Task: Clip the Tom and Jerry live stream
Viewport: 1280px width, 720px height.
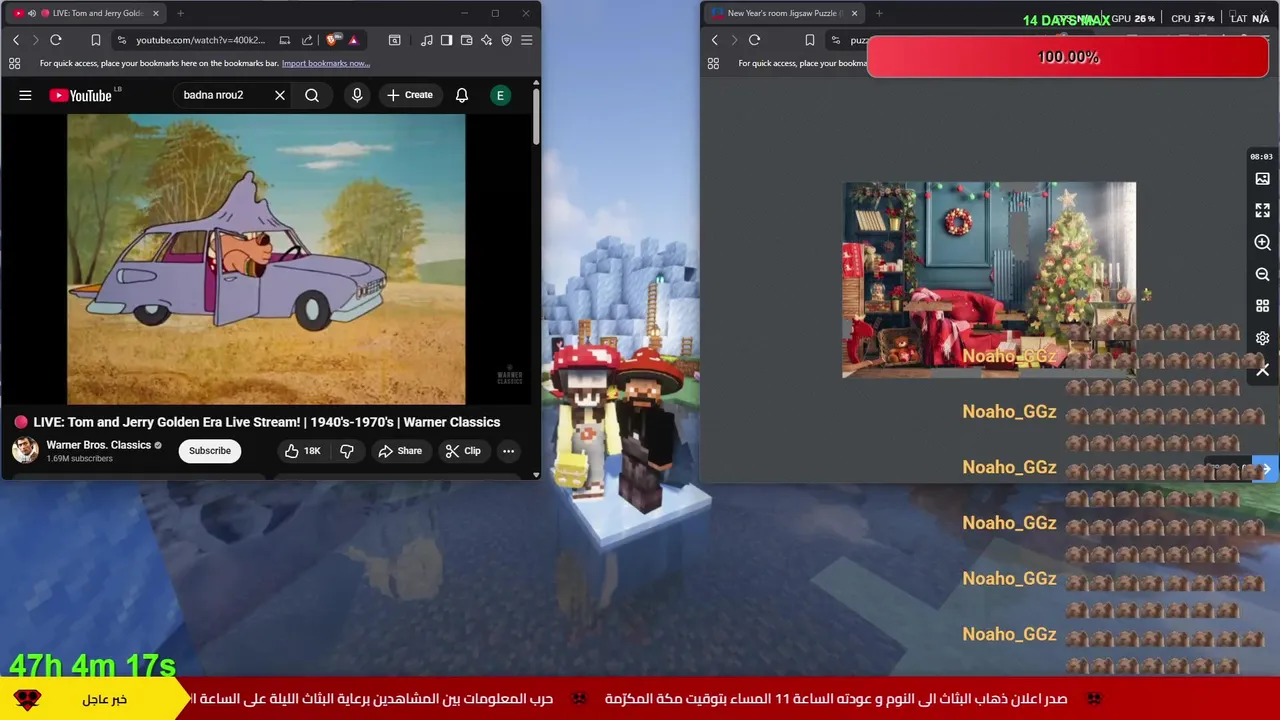Action: click(x=463, y=451)
